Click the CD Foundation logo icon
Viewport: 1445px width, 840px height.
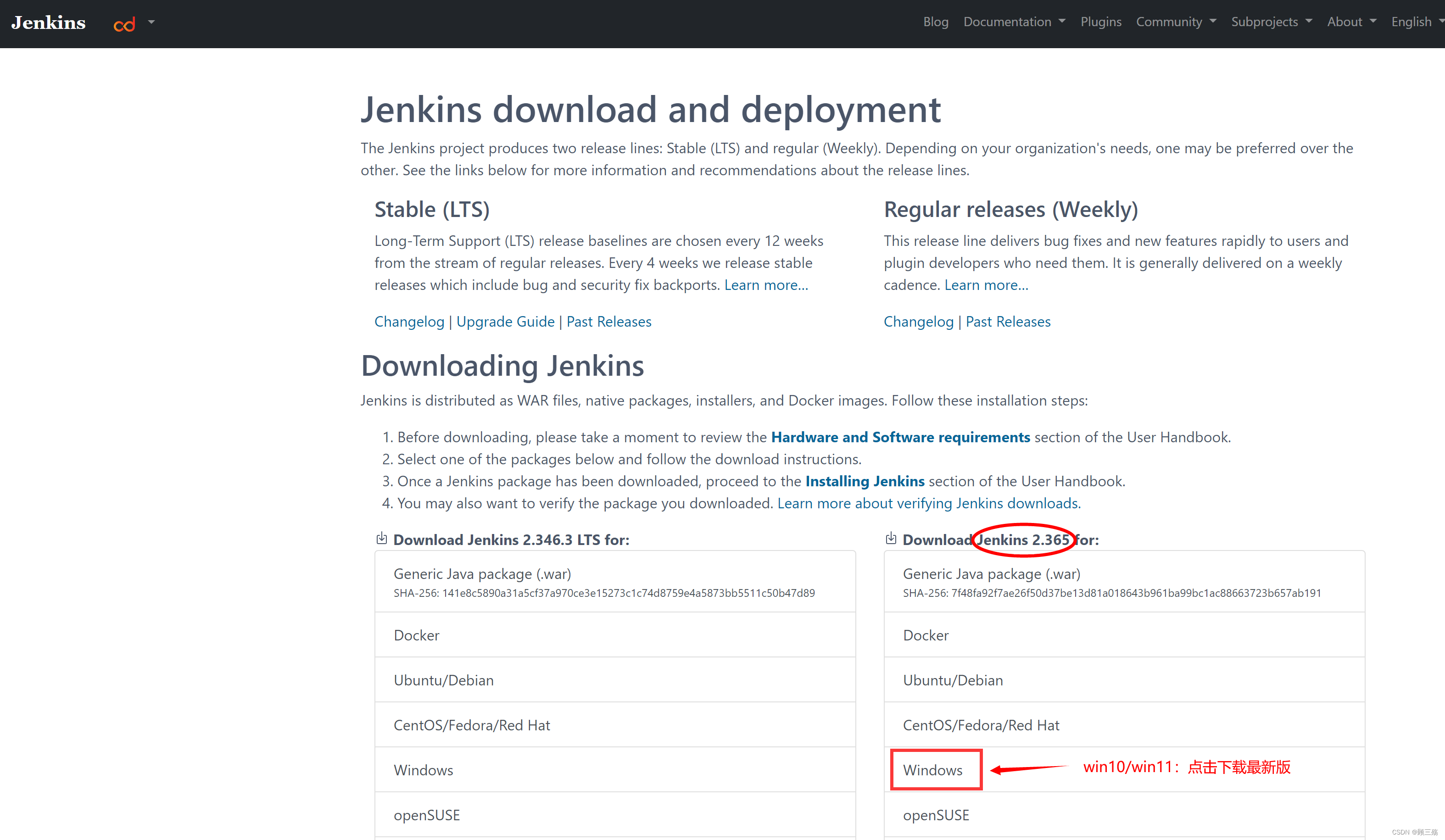coord(124,24)
